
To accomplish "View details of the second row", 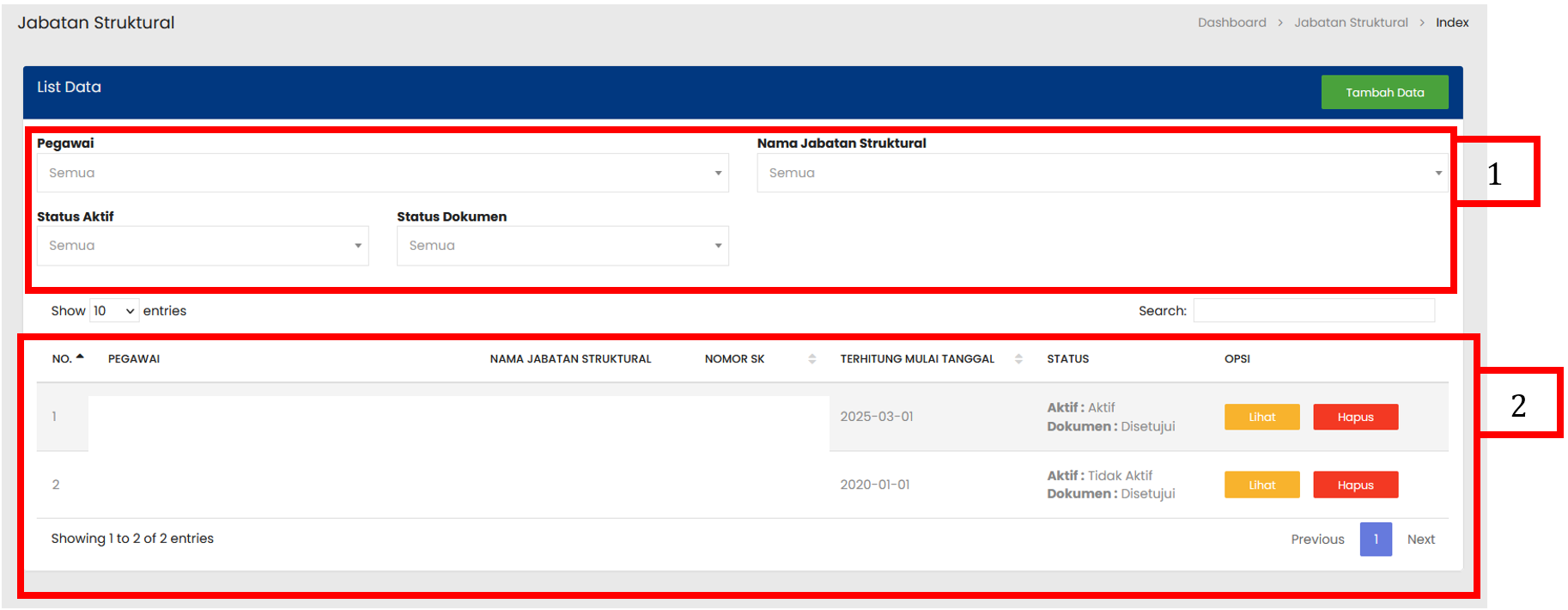I will [x=1261, y=485].
